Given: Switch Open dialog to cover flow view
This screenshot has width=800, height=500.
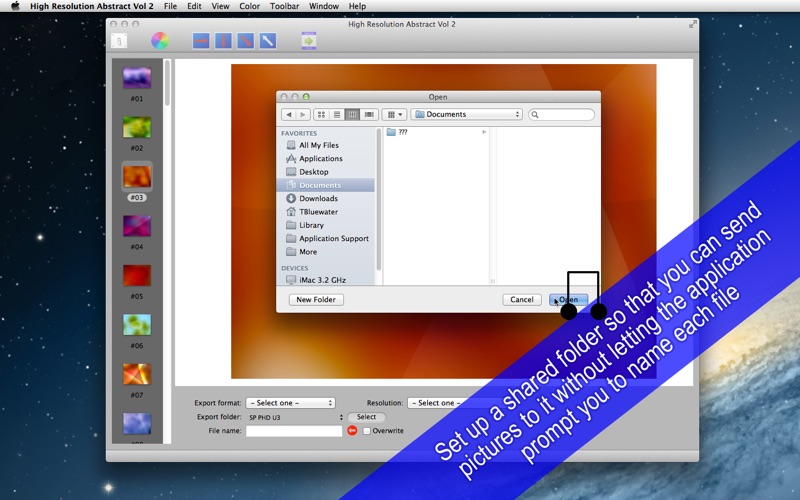Looking at the screenshot, I should point(368,114).
